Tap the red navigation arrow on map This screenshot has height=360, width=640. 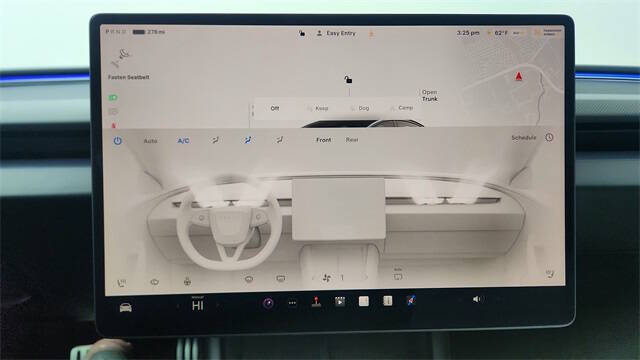518,76
